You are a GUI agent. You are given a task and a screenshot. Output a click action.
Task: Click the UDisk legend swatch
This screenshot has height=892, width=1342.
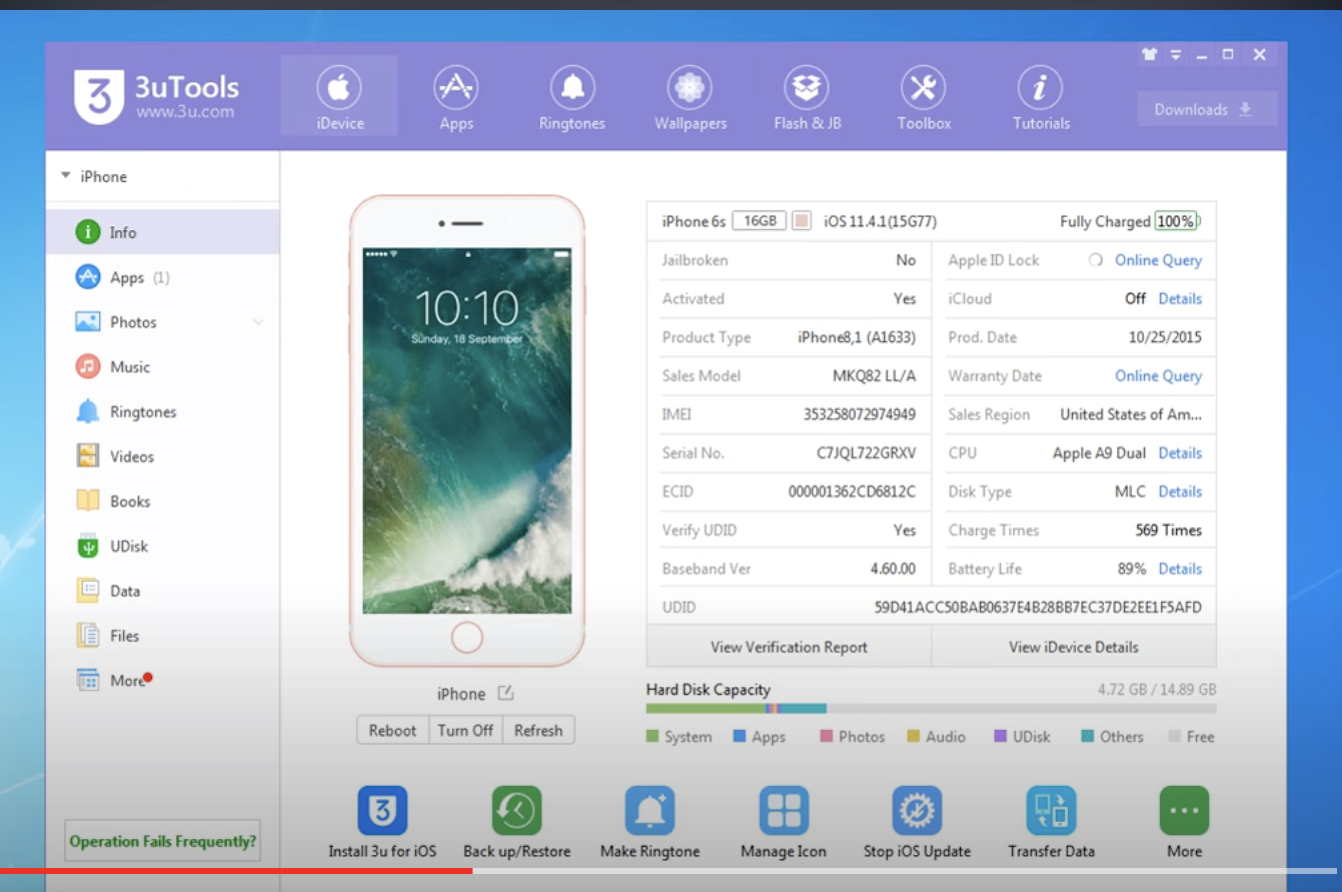1000,736
